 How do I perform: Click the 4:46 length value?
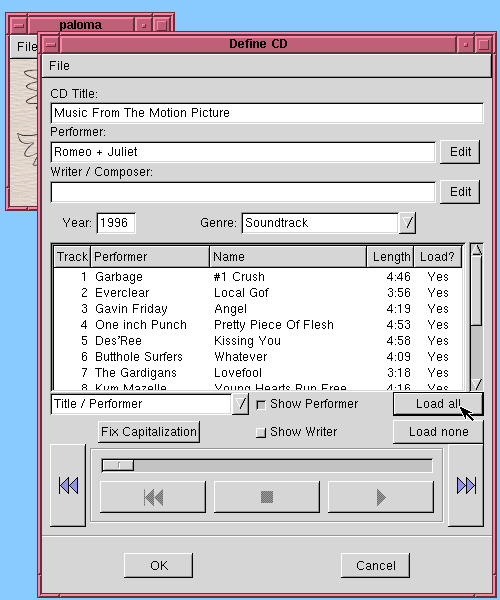tap(398, 277)
